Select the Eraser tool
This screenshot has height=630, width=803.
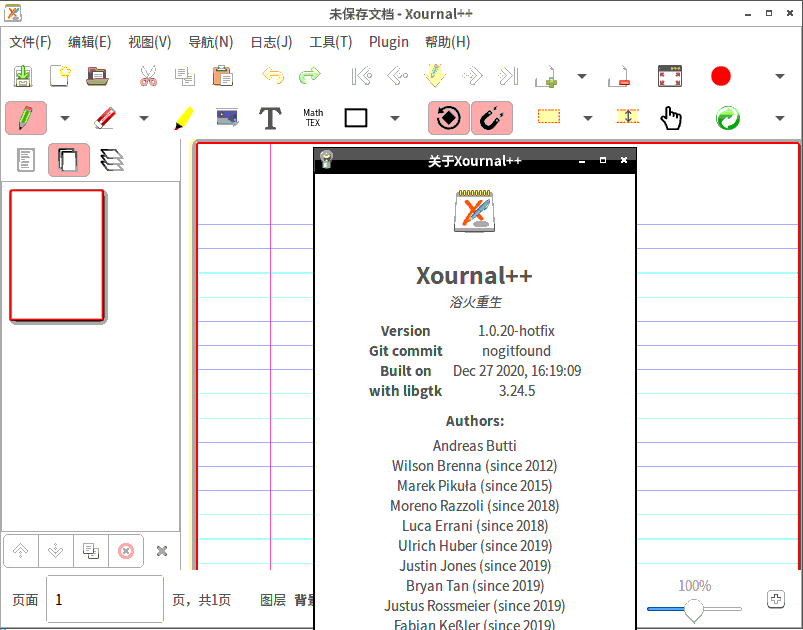click(105, 118)
